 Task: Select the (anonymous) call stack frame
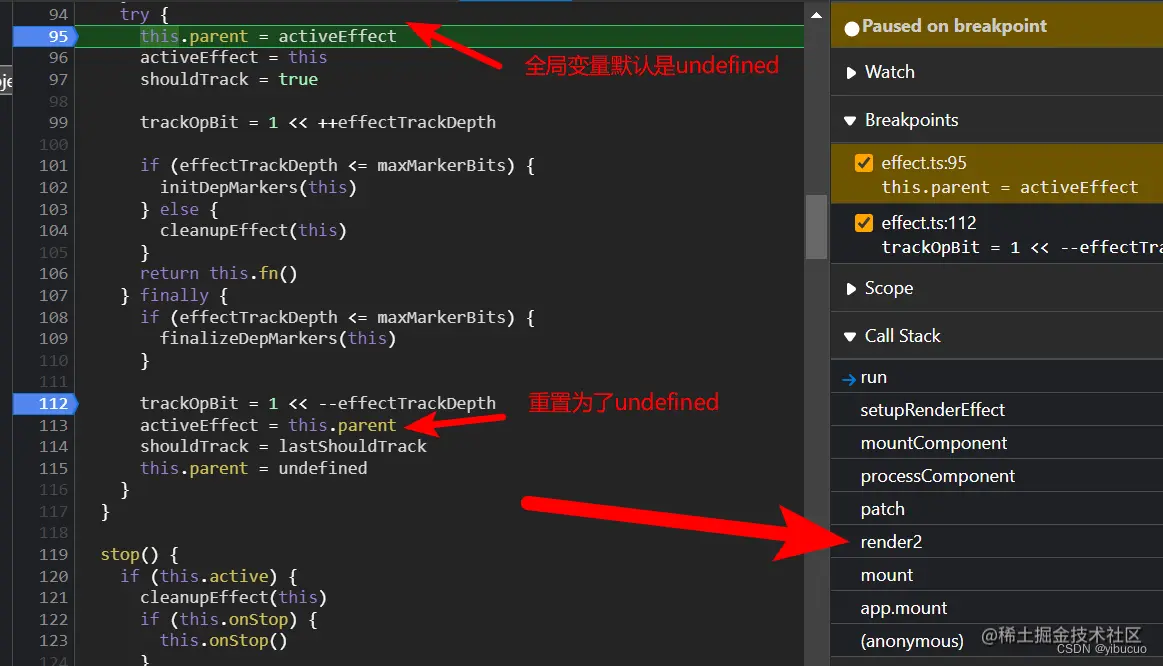[997, 641]
